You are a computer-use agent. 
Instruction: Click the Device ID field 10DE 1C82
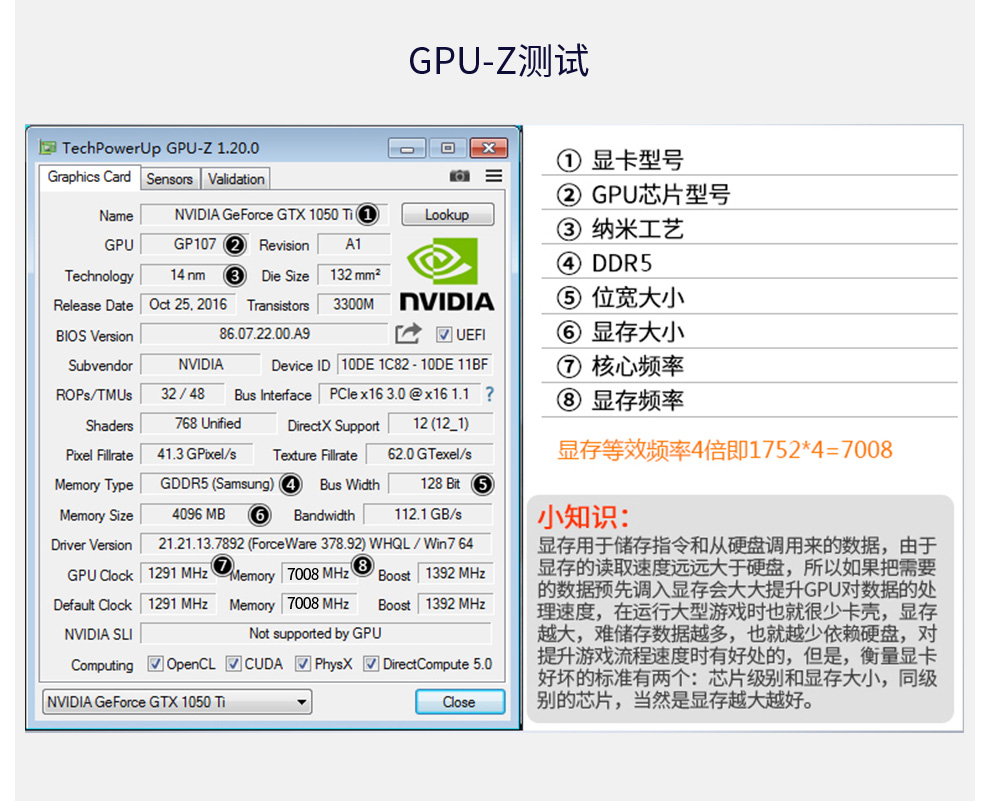coord(415,365)
